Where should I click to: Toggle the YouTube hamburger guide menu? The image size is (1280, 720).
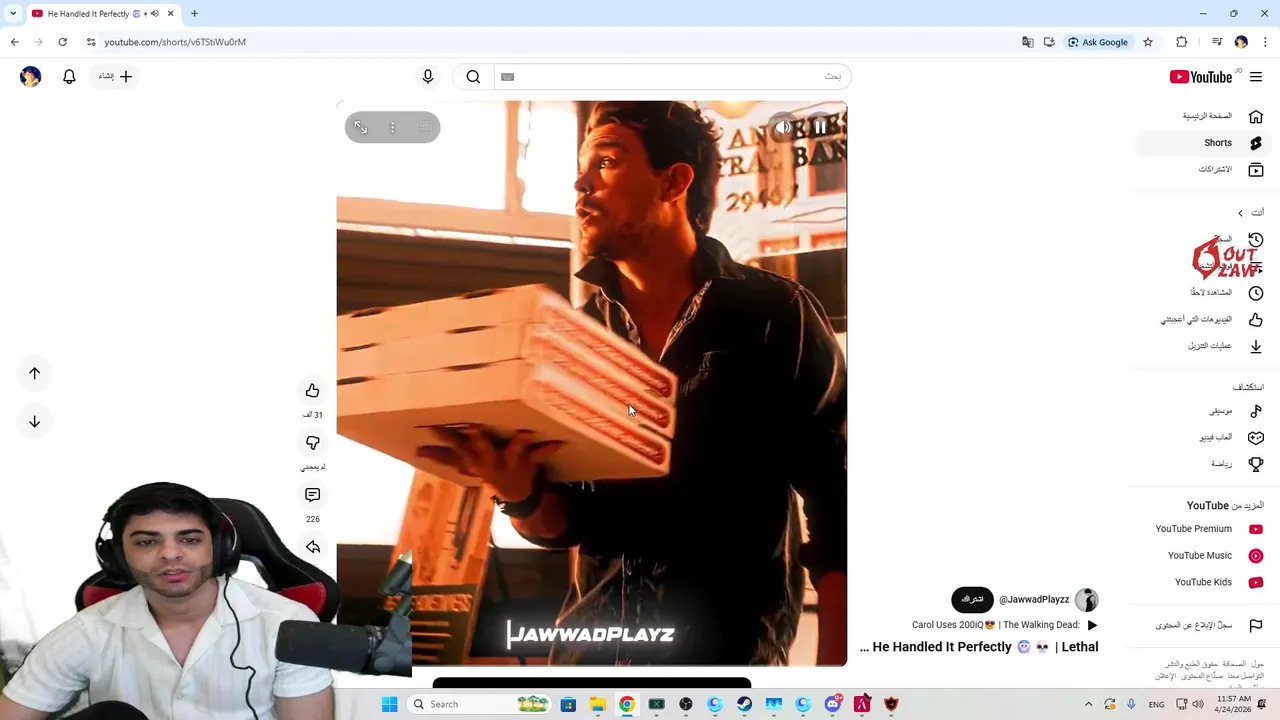click(1256, 77)
